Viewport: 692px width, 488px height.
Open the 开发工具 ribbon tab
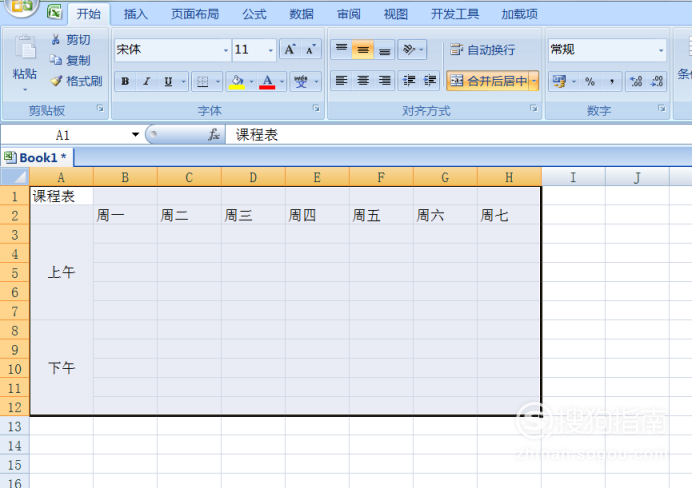click(x=455, y=14)
